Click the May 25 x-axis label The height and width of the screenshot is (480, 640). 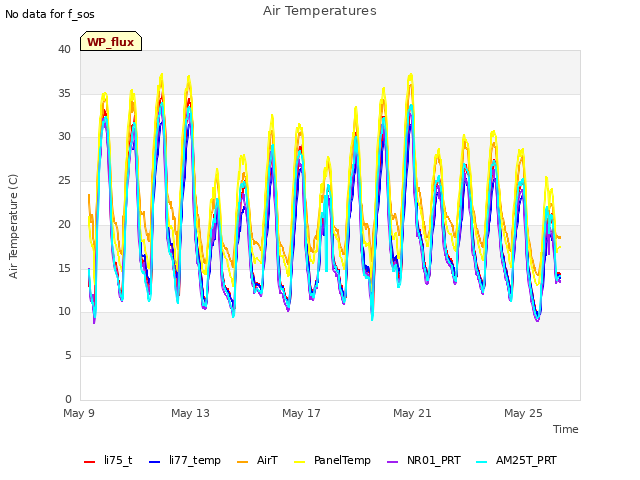(x=523, y=413)
